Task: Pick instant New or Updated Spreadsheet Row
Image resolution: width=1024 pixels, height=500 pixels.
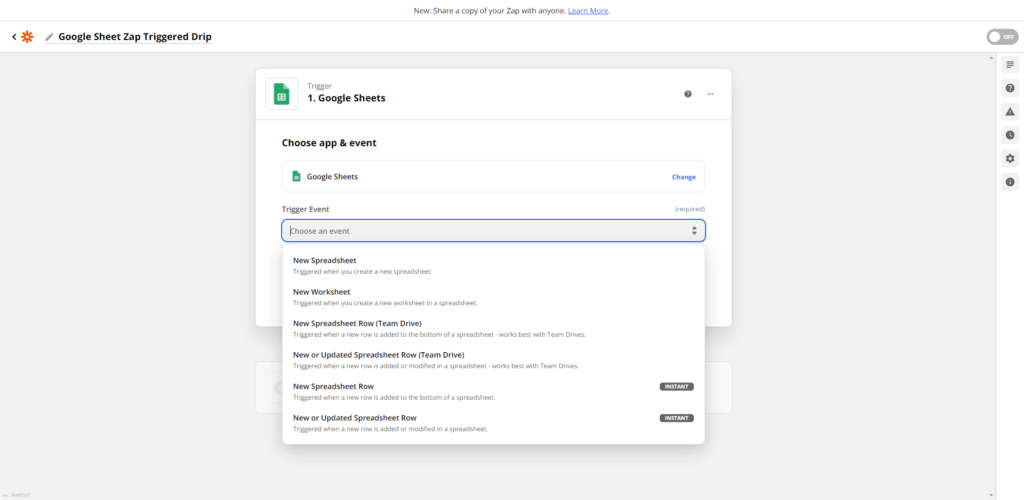Action: click(x=493, y=423)
